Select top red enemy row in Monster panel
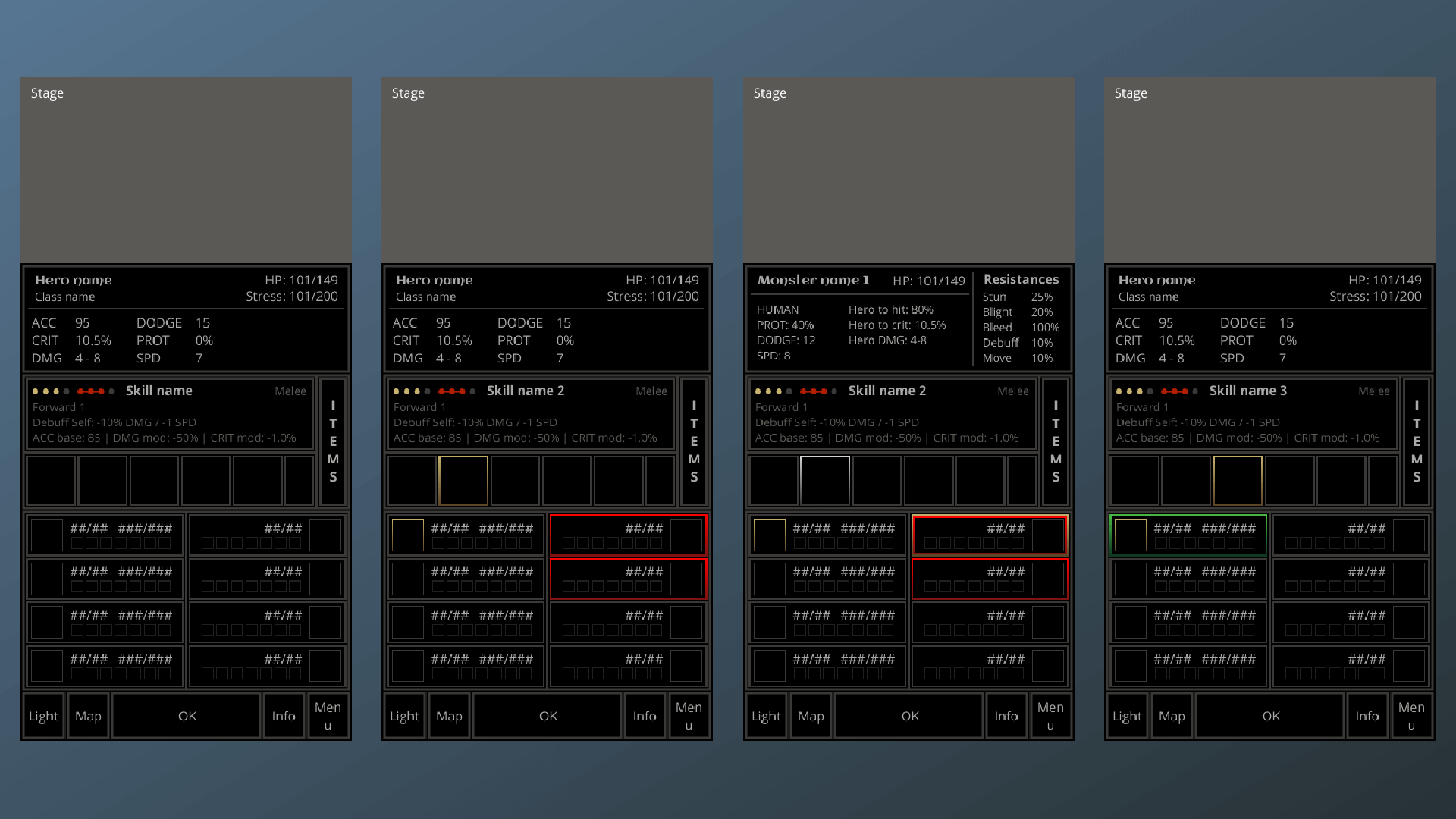 click(990, 535)
